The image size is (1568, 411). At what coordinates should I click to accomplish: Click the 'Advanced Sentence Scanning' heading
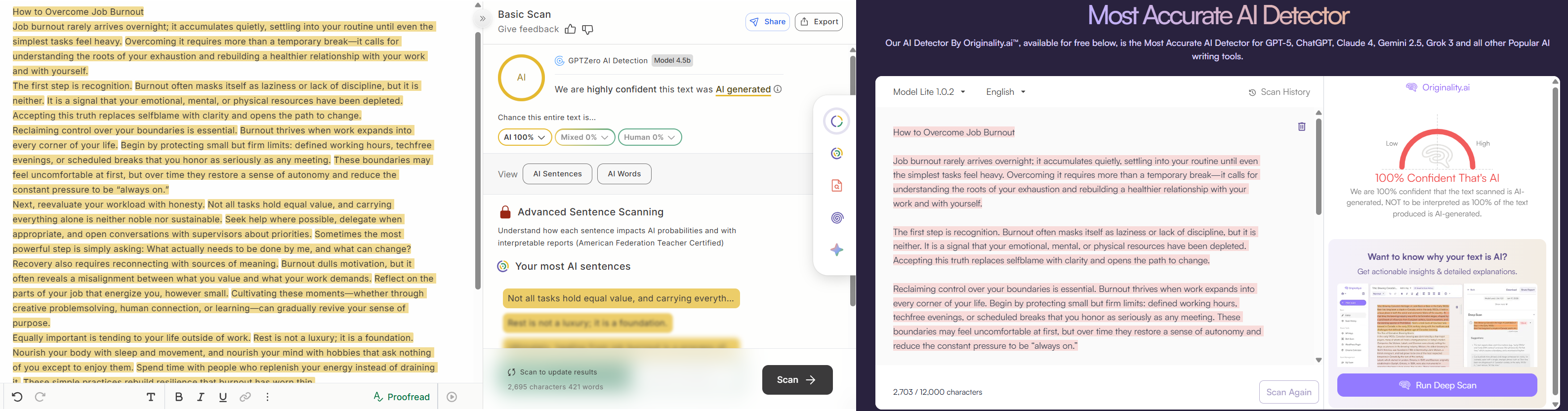tap(590, 212)
